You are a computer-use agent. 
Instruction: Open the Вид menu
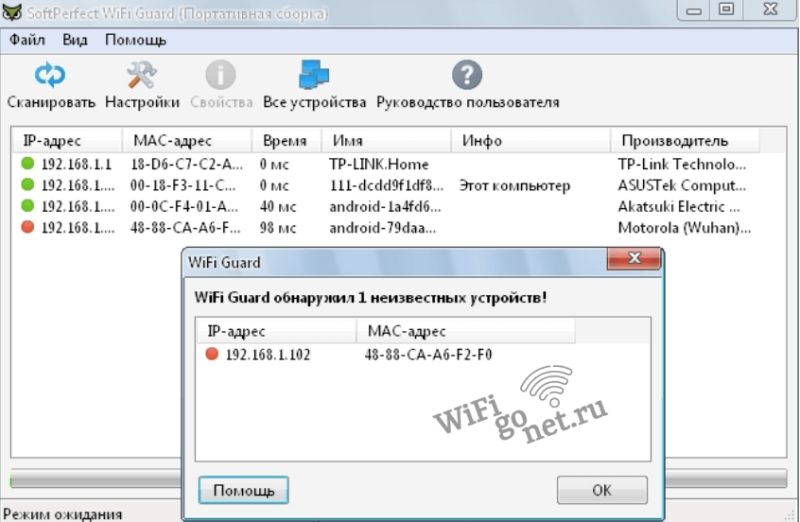tap(74, 40)
